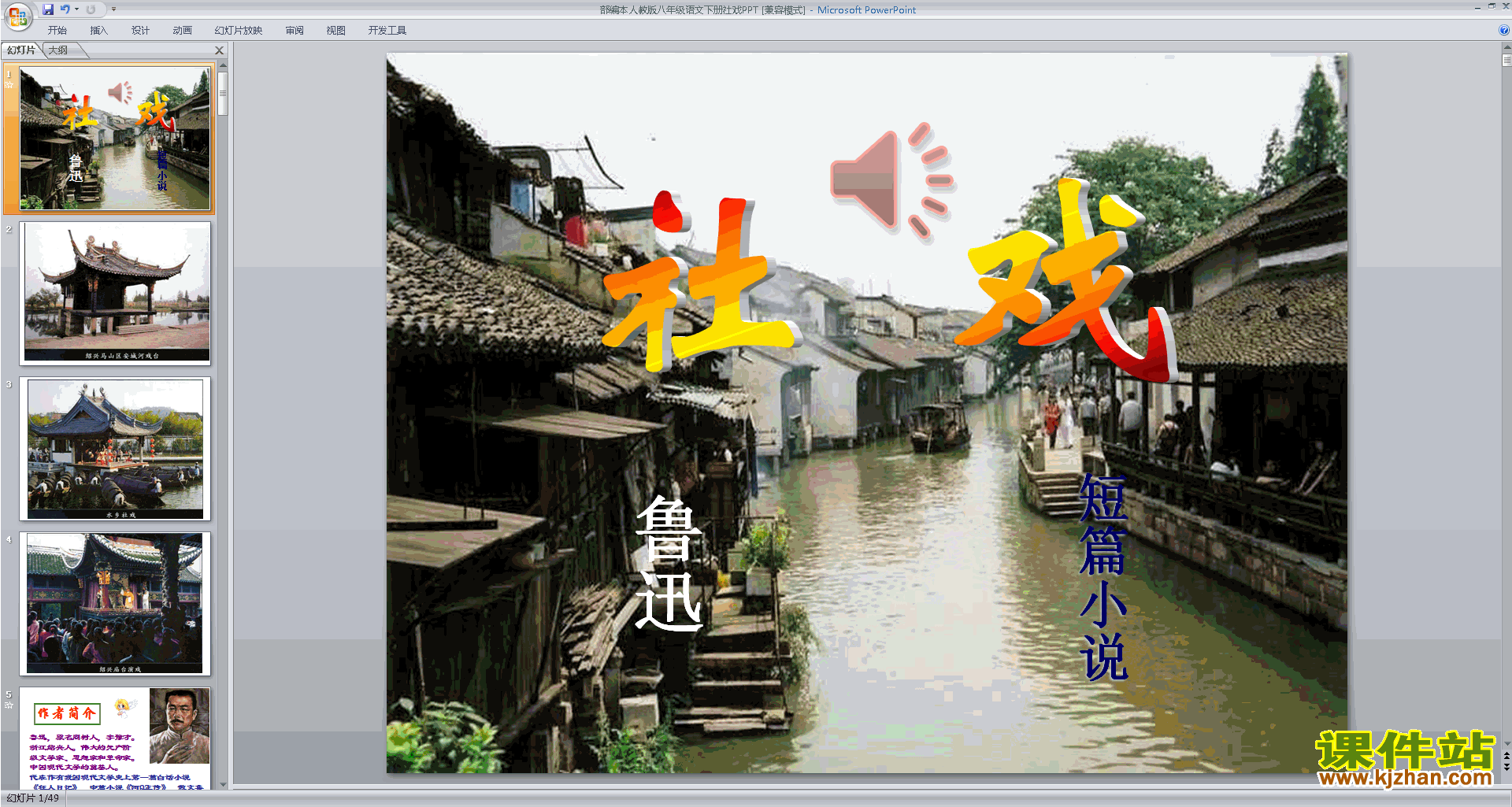Open the Office button menu
The height and width of the screenshot is (807, 1512).
pyautogui.click(x=17, y=16)
